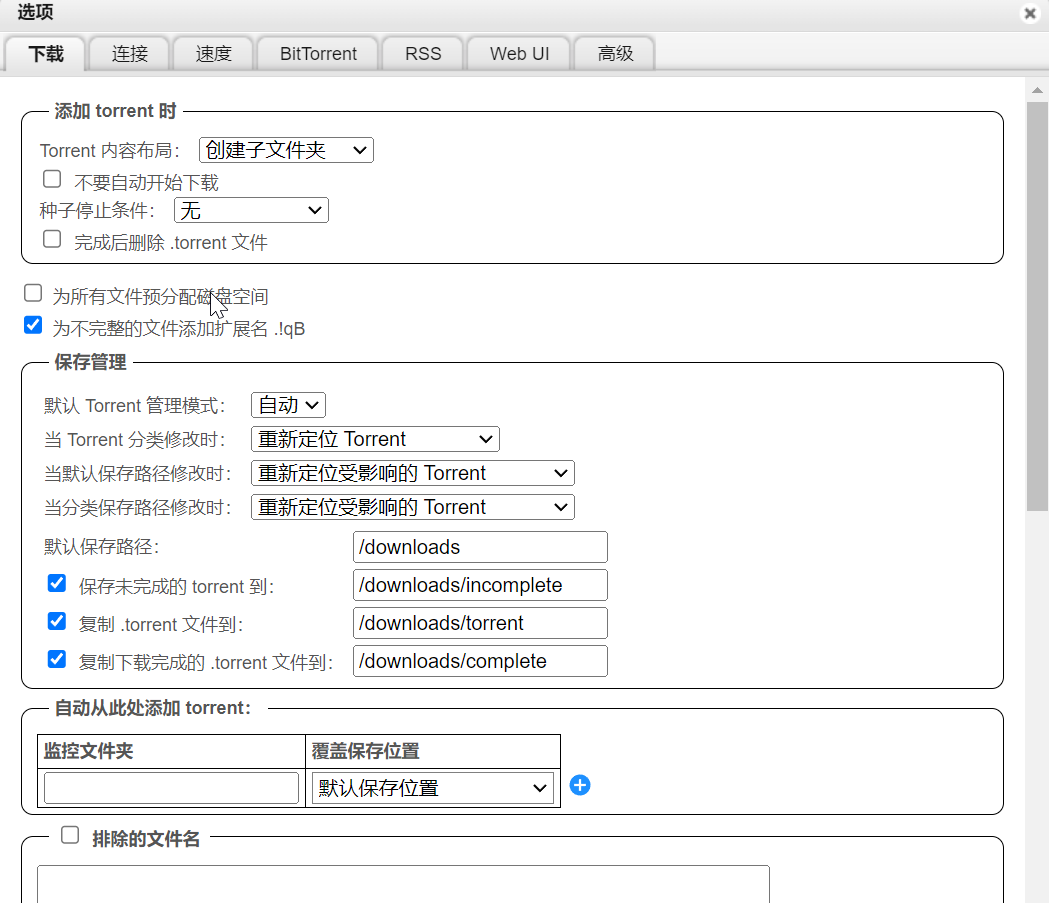The width and height of the screenshot is (1049, 903).
Task: Open the 默认保存位置 dropdown in watched folder table
Action: pyautogui.click(x=432, y=787)
